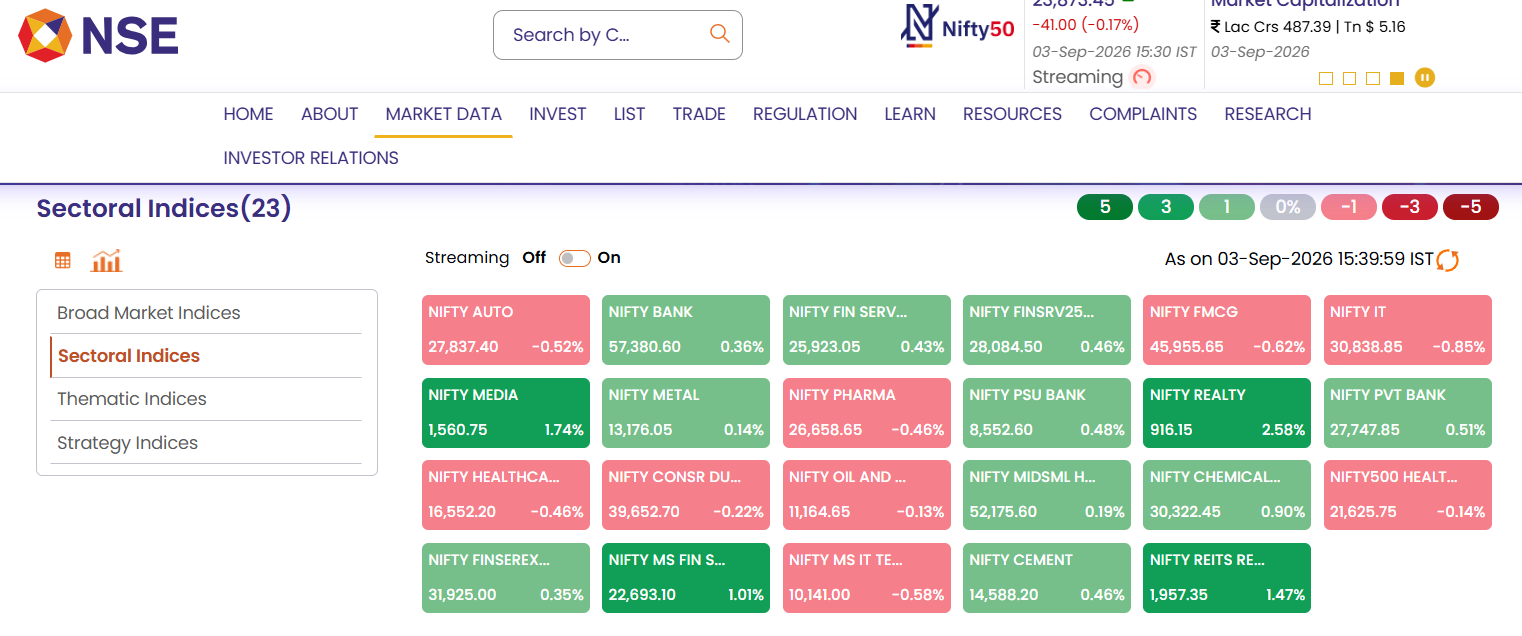Open the TRADE menu
Image resolution: width=1522 pixels, height=636 pixels.
tap(699, 114)
